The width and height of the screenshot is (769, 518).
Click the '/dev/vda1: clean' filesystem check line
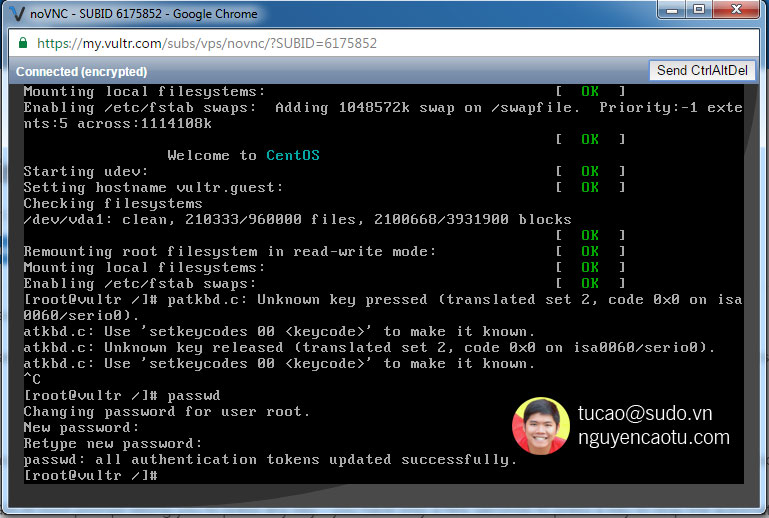pyautogui.click(x=297, y=219)
